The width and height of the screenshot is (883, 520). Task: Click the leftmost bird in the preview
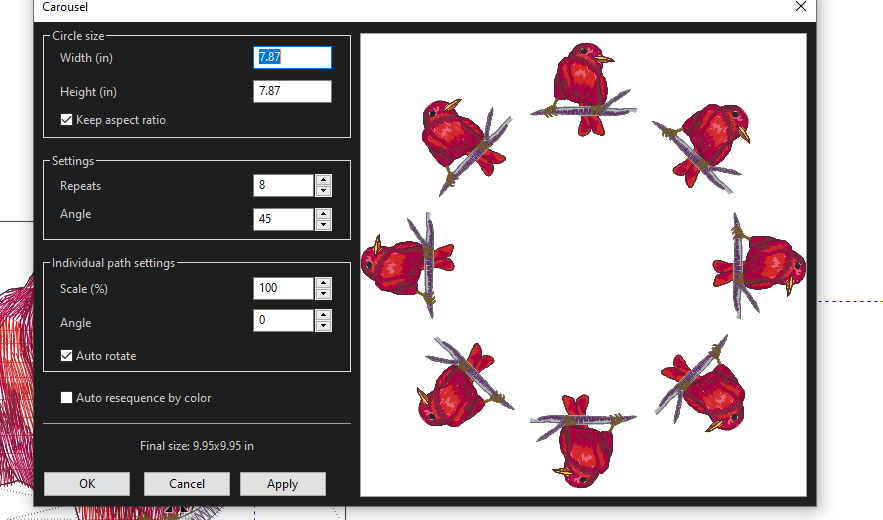(x=408, y=265)
